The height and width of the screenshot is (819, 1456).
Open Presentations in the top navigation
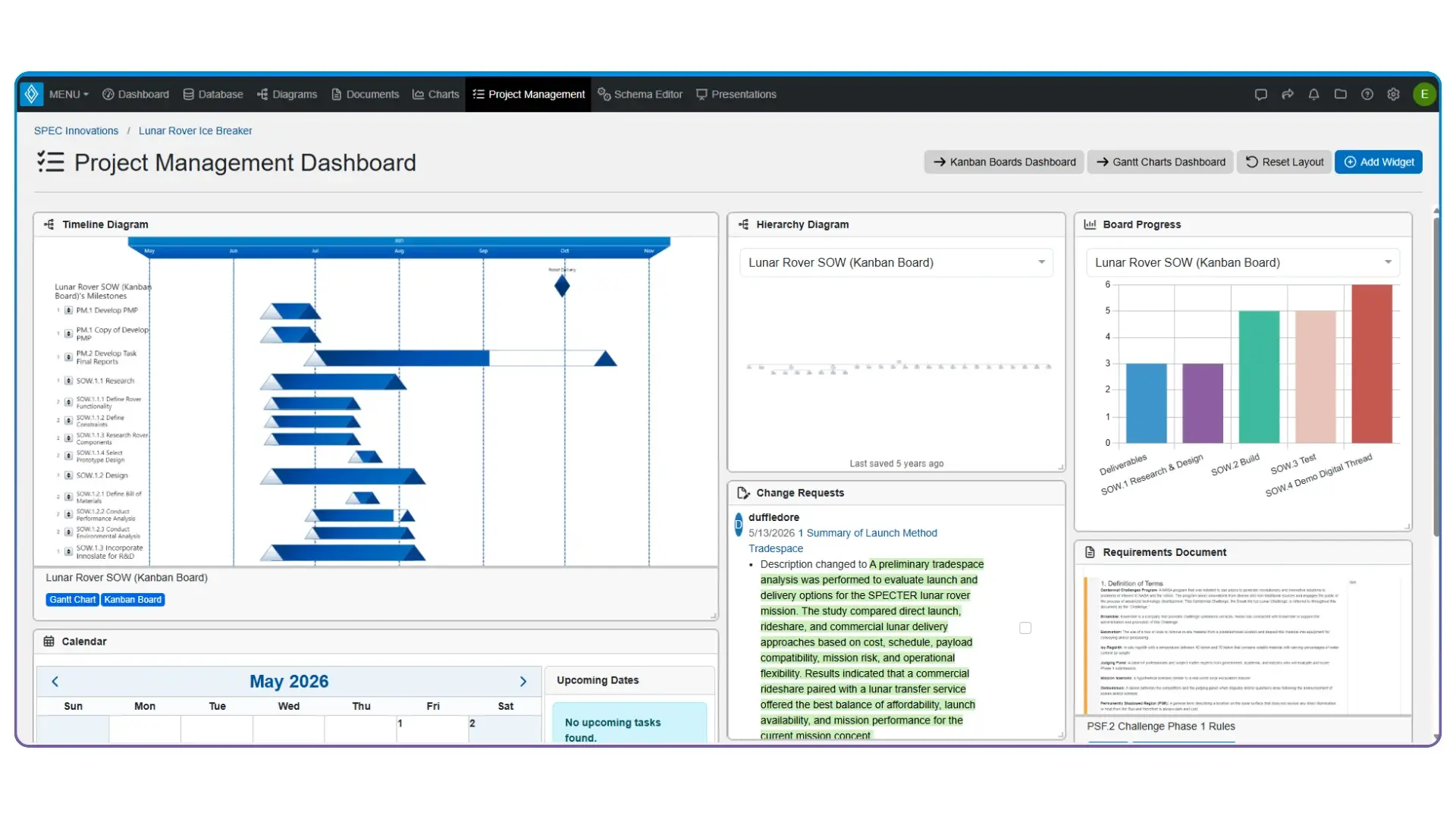click(x=736, y=95)
